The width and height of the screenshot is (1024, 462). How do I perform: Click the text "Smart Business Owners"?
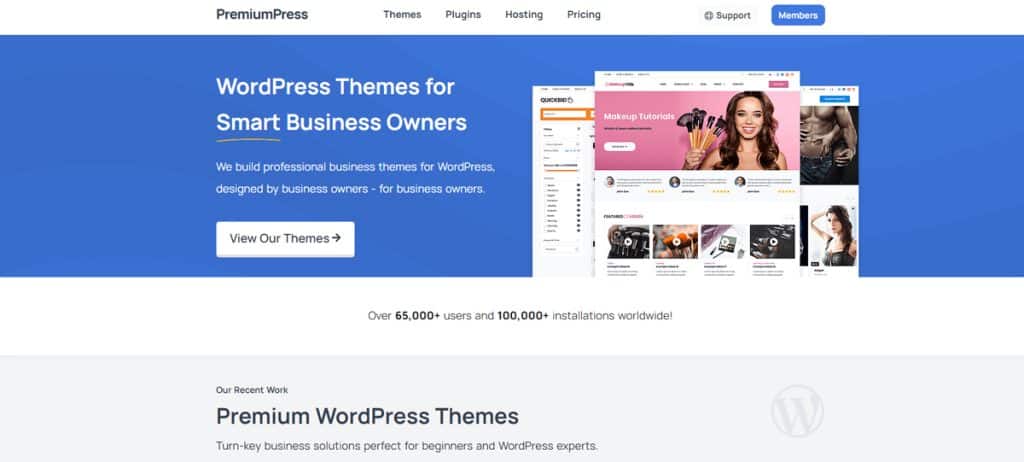coord(342,122)
